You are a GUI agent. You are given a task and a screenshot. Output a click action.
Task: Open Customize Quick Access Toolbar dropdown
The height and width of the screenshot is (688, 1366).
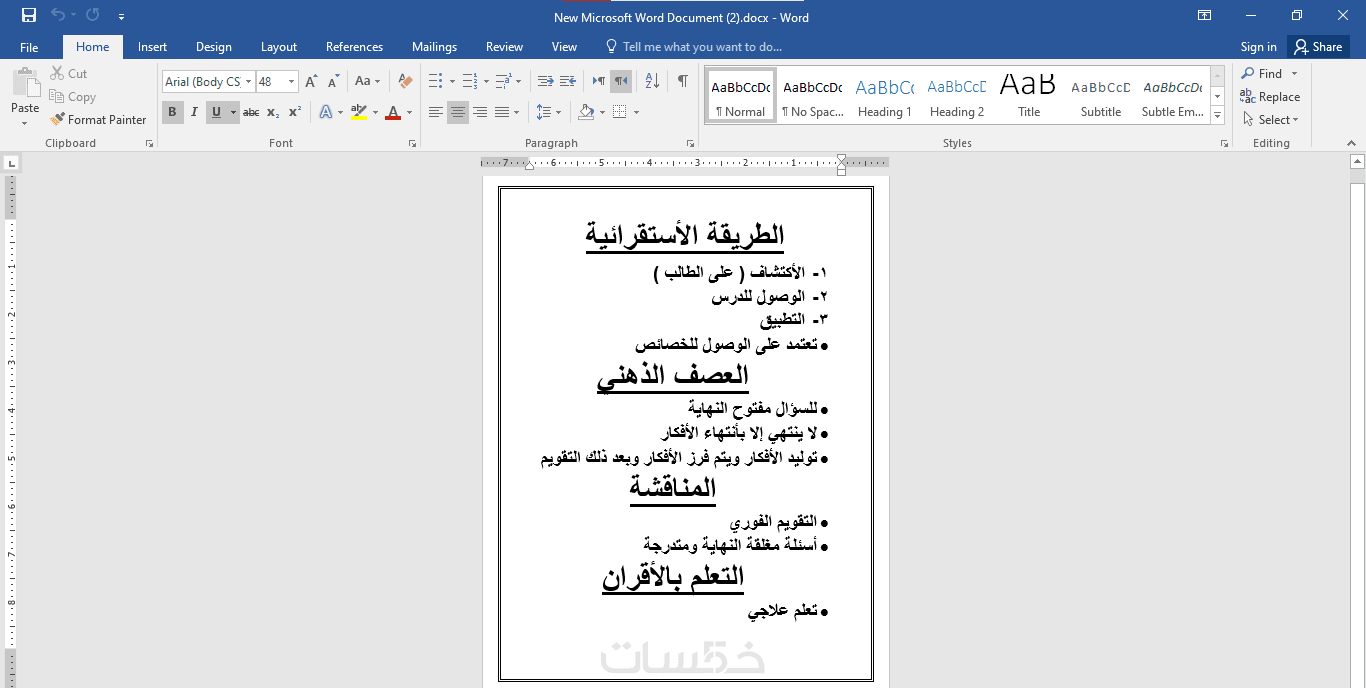click(x=121, y=16)
